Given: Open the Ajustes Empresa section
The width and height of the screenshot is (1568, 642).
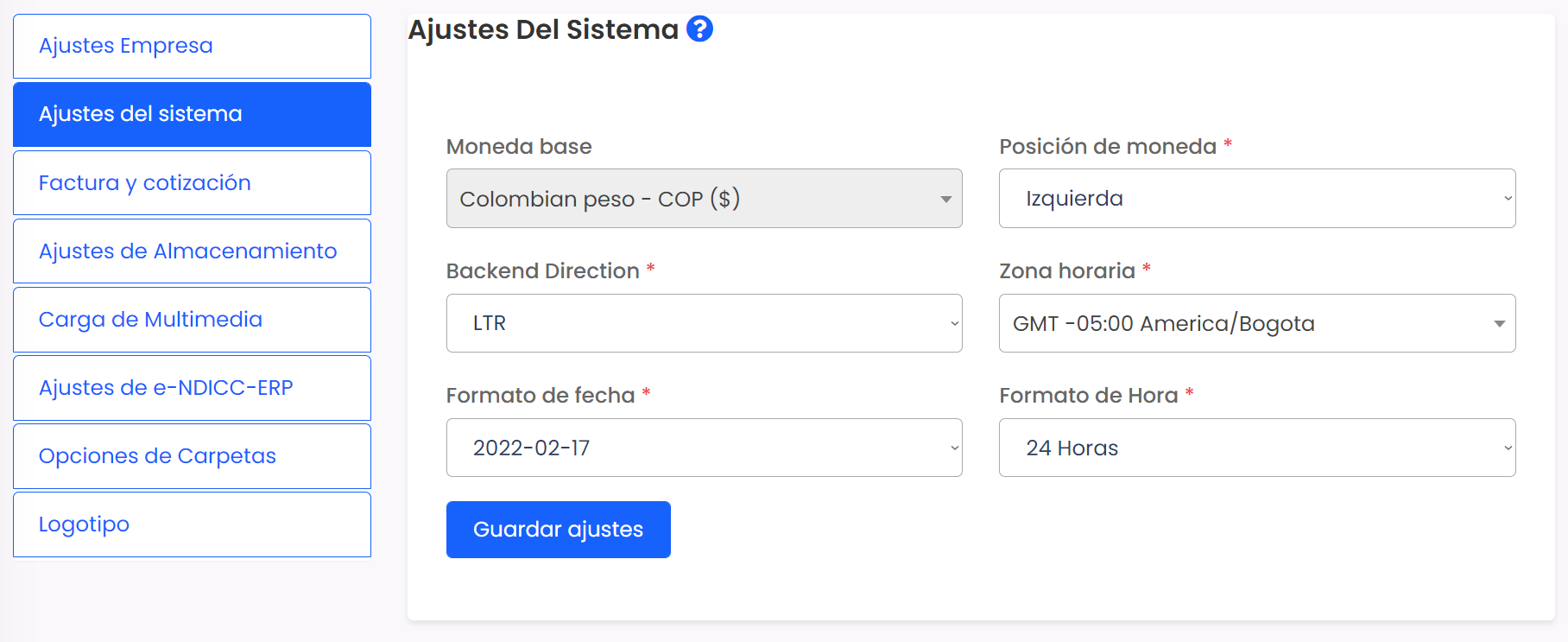Looking at the screenshot, I should pos(192,47).
